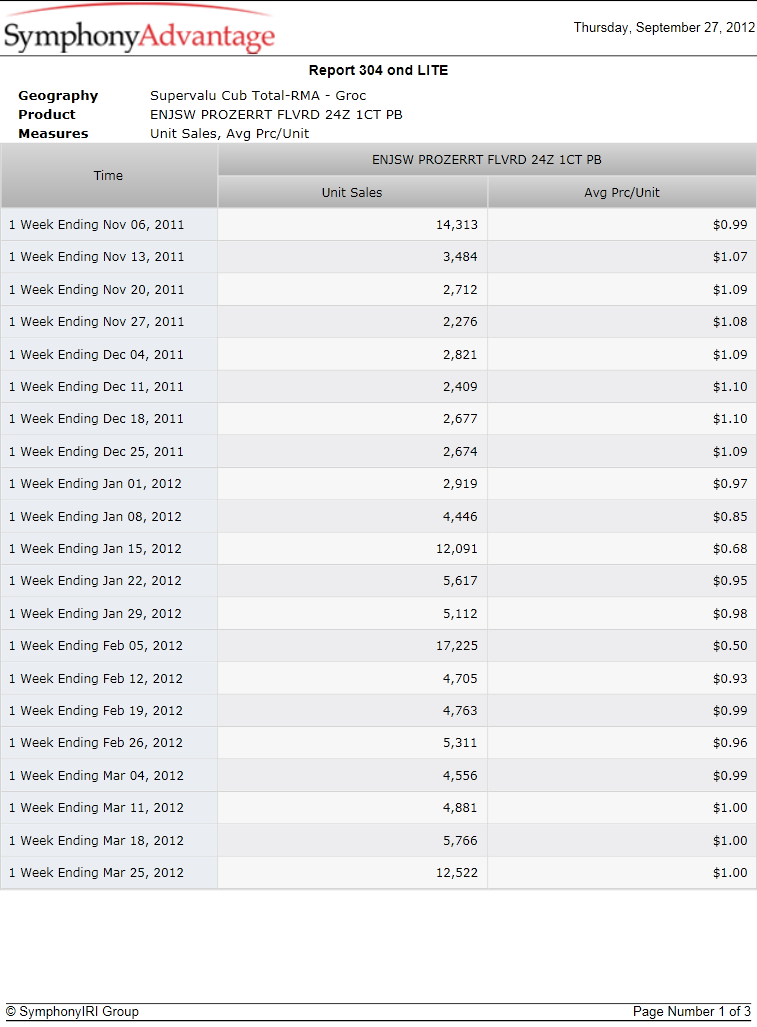The height and width of the screenshot is (1027, 757).
Task: Select unit sales value 12,522
Action: pos(457,872)
